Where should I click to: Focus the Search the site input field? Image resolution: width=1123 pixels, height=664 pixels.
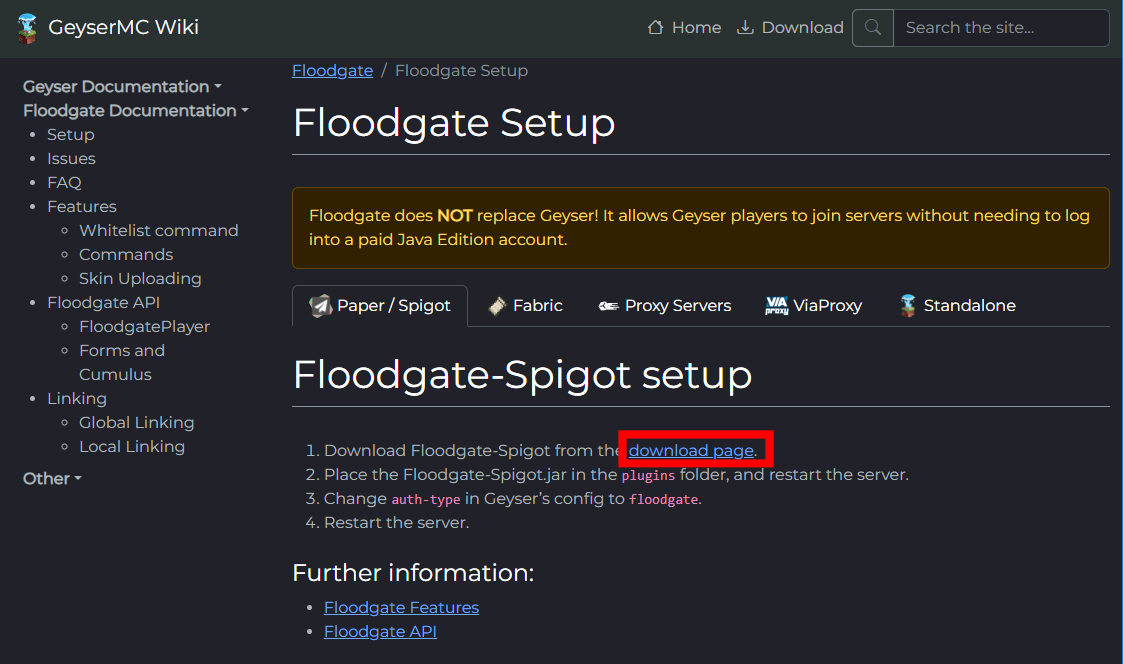click(x=1001, y=28)
